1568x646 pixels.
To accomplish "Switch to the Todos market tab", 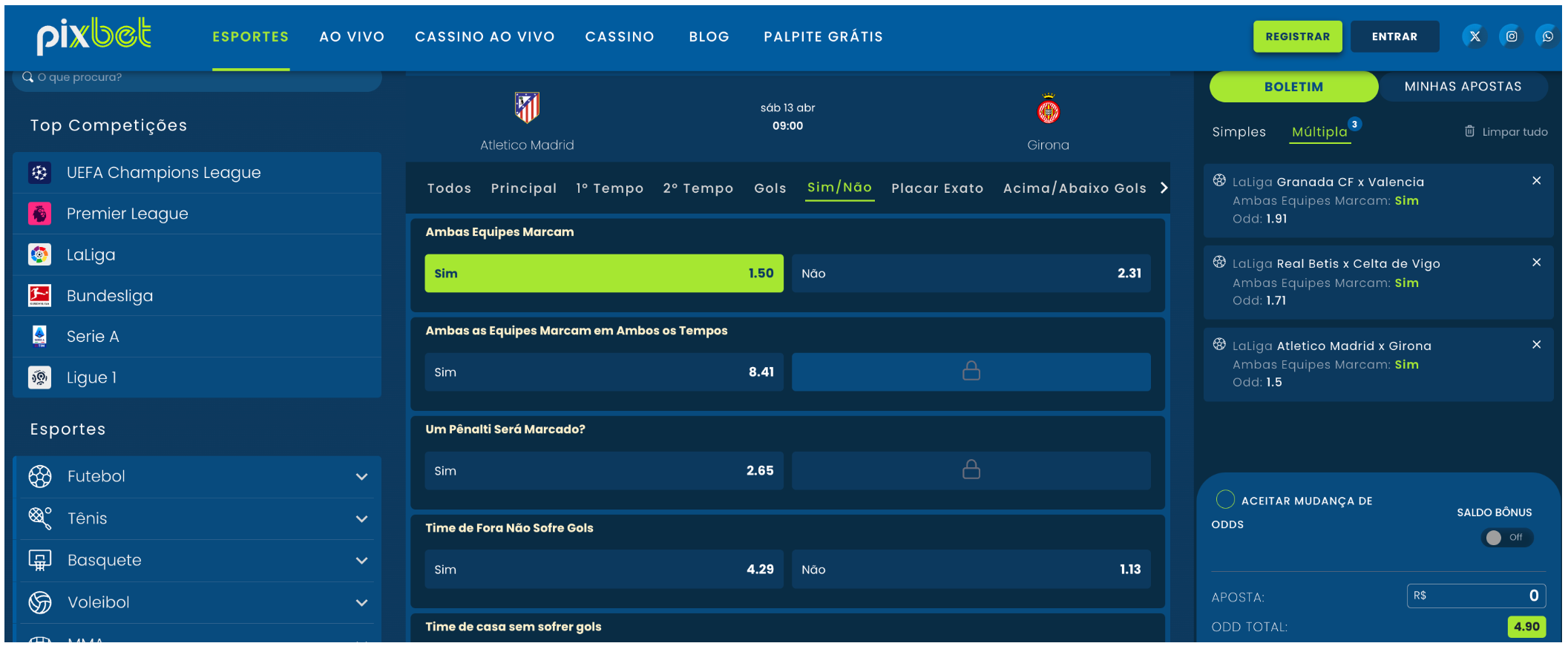I will (x=449, y=188).
